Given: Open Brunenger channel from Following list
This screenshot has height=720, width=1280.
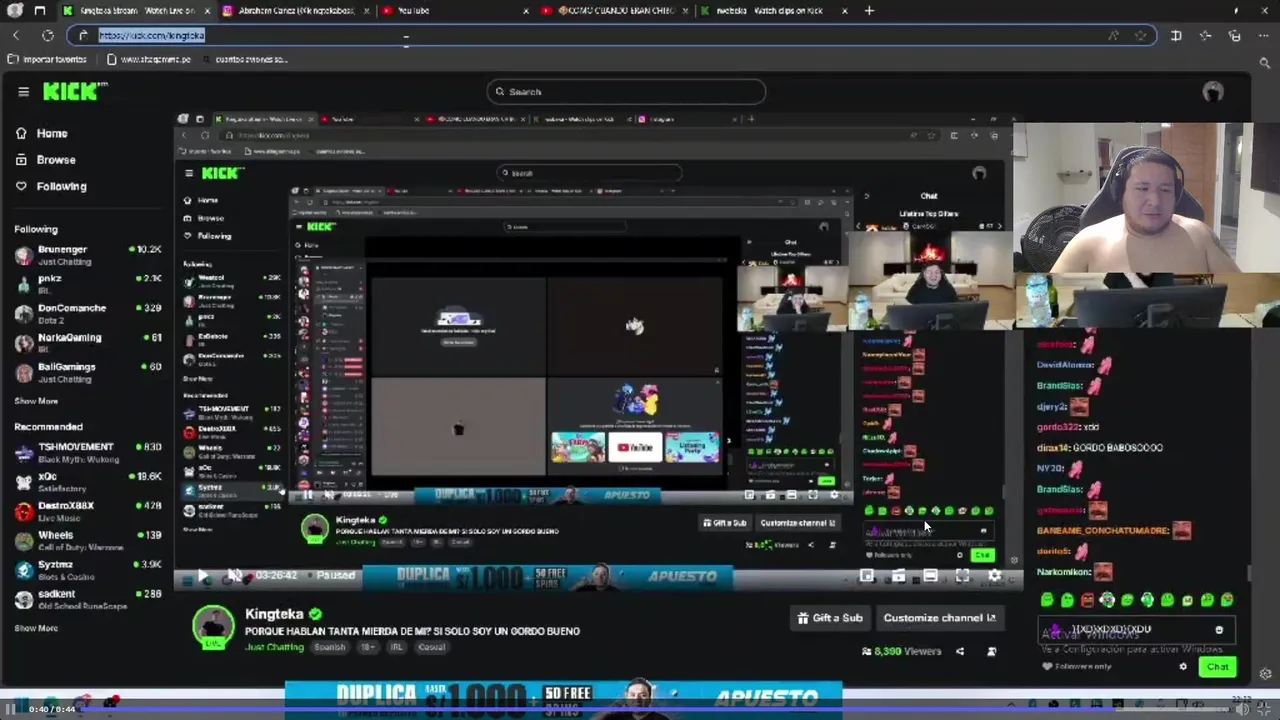Looking at the screenshot, I should [88, 254].
